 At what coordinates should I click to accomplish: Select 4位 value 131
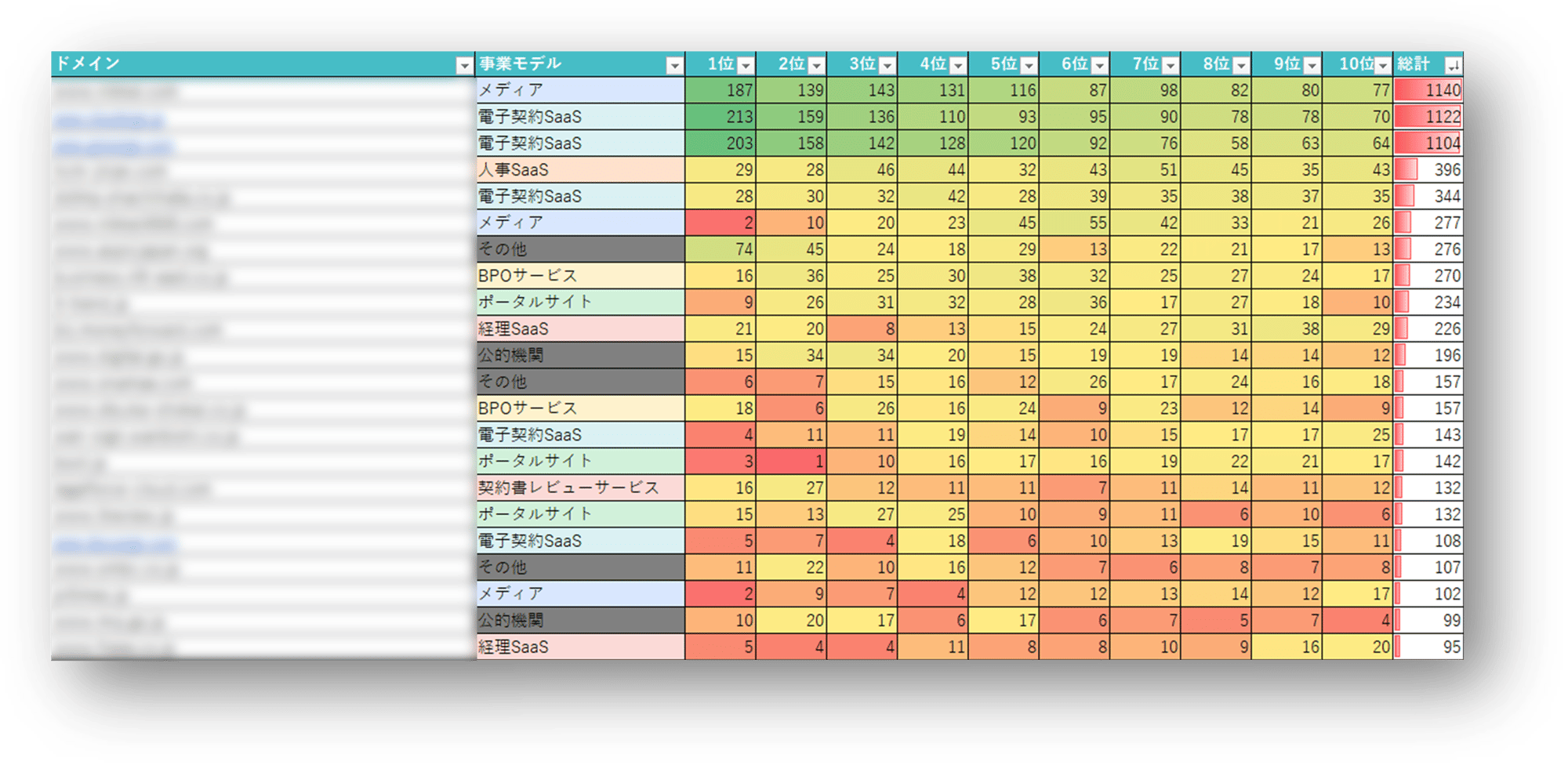(x=933, y=90)
